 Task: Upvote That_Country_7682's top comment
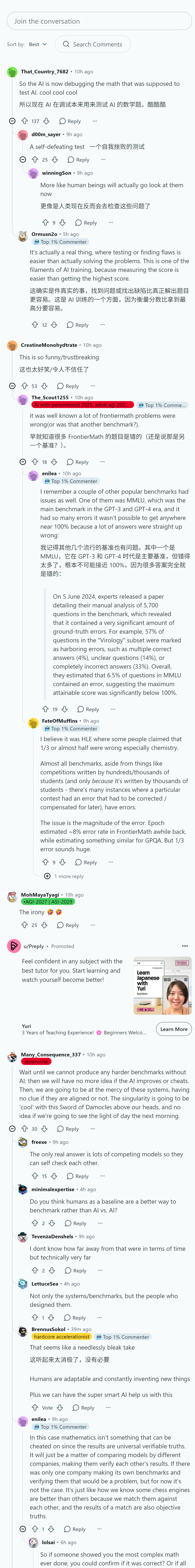coord(24,121)
